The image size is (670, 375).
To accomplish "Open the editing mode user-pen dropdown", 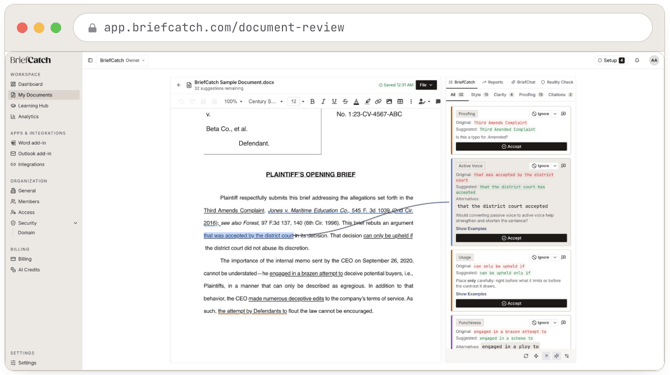I will click(x=424, y=102).
